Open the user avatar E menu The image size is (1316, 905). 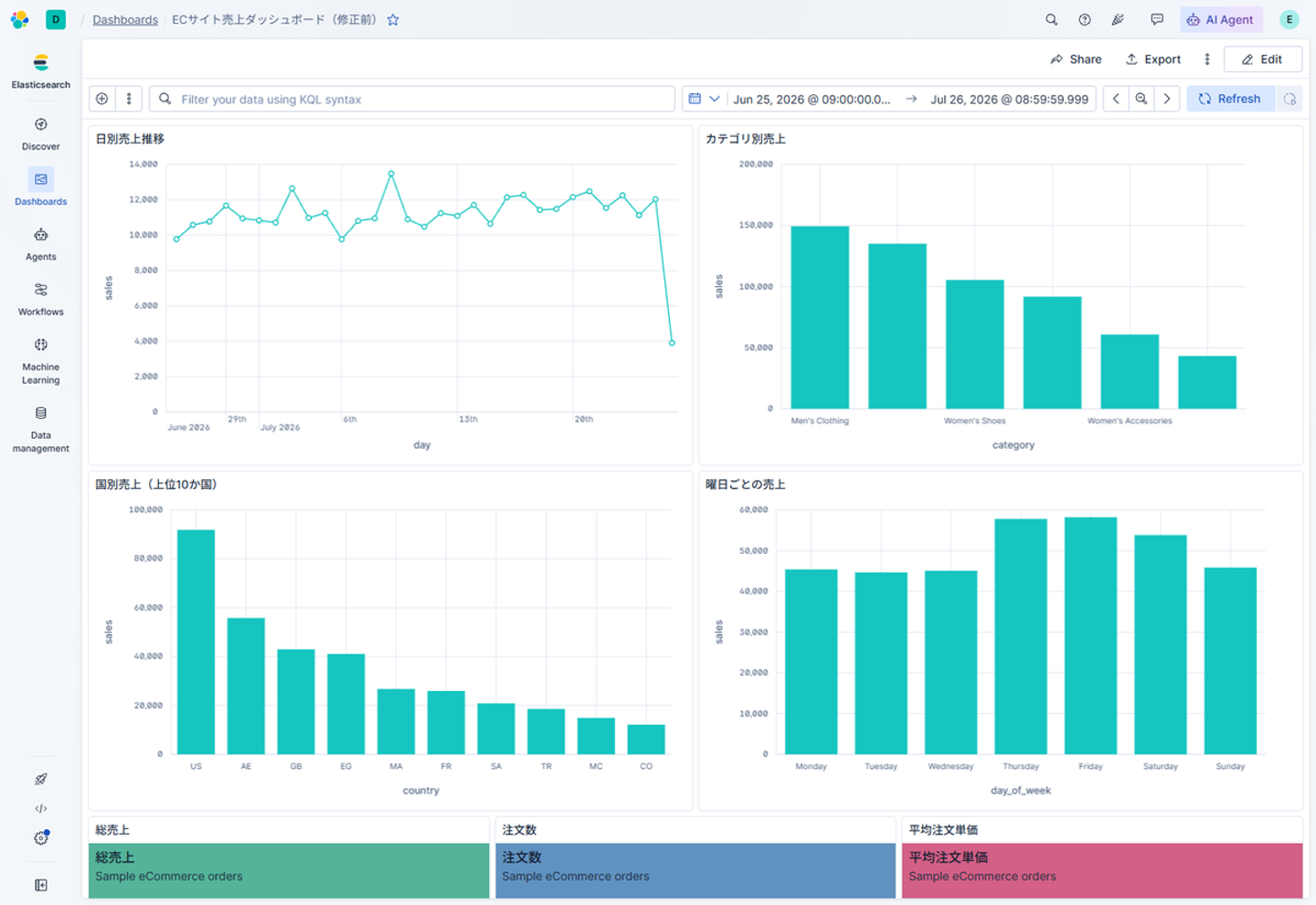pyautogui.click(x=1289, y=19)
